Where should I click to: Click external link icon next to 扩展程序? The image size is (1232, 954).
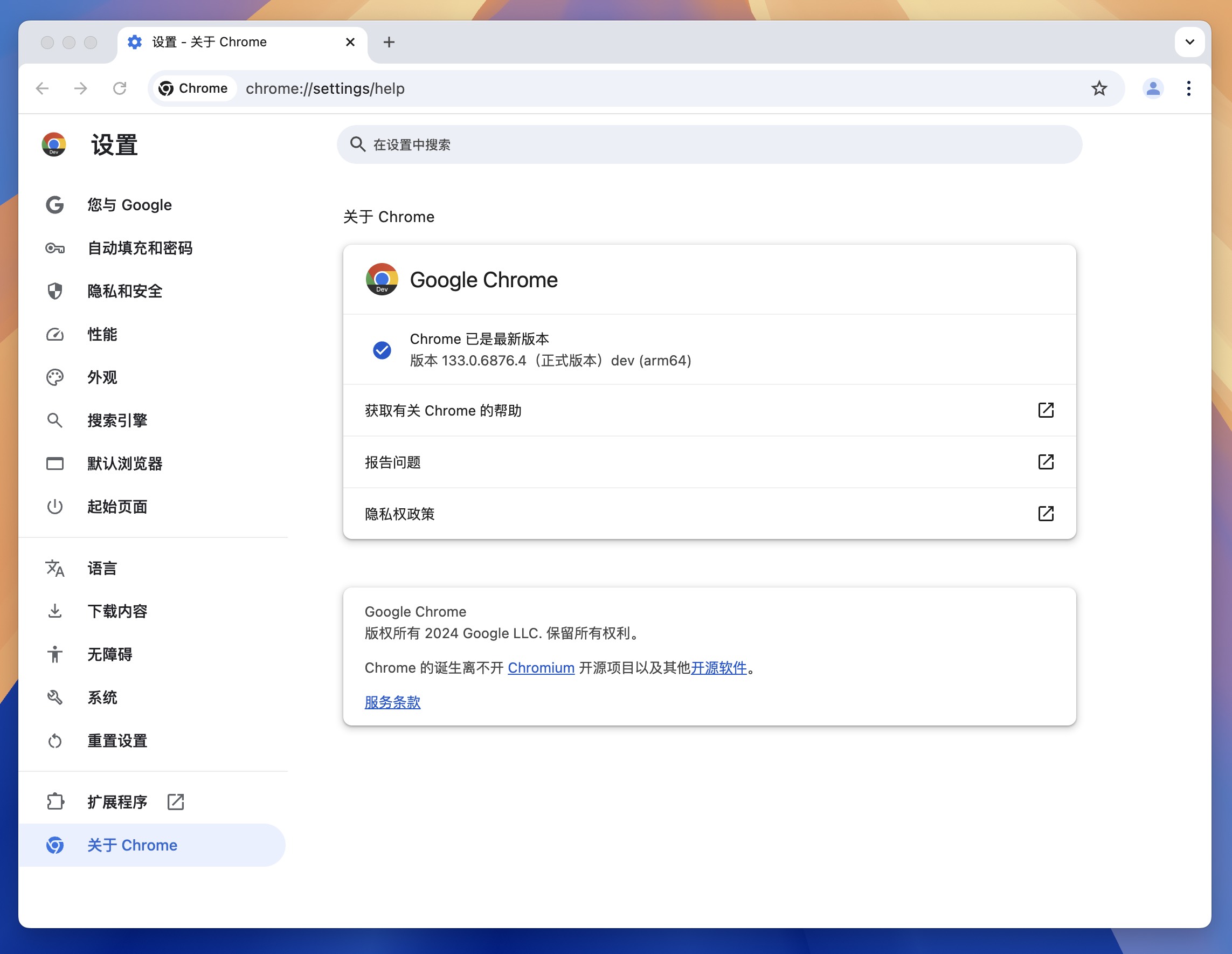click(176, 801)
